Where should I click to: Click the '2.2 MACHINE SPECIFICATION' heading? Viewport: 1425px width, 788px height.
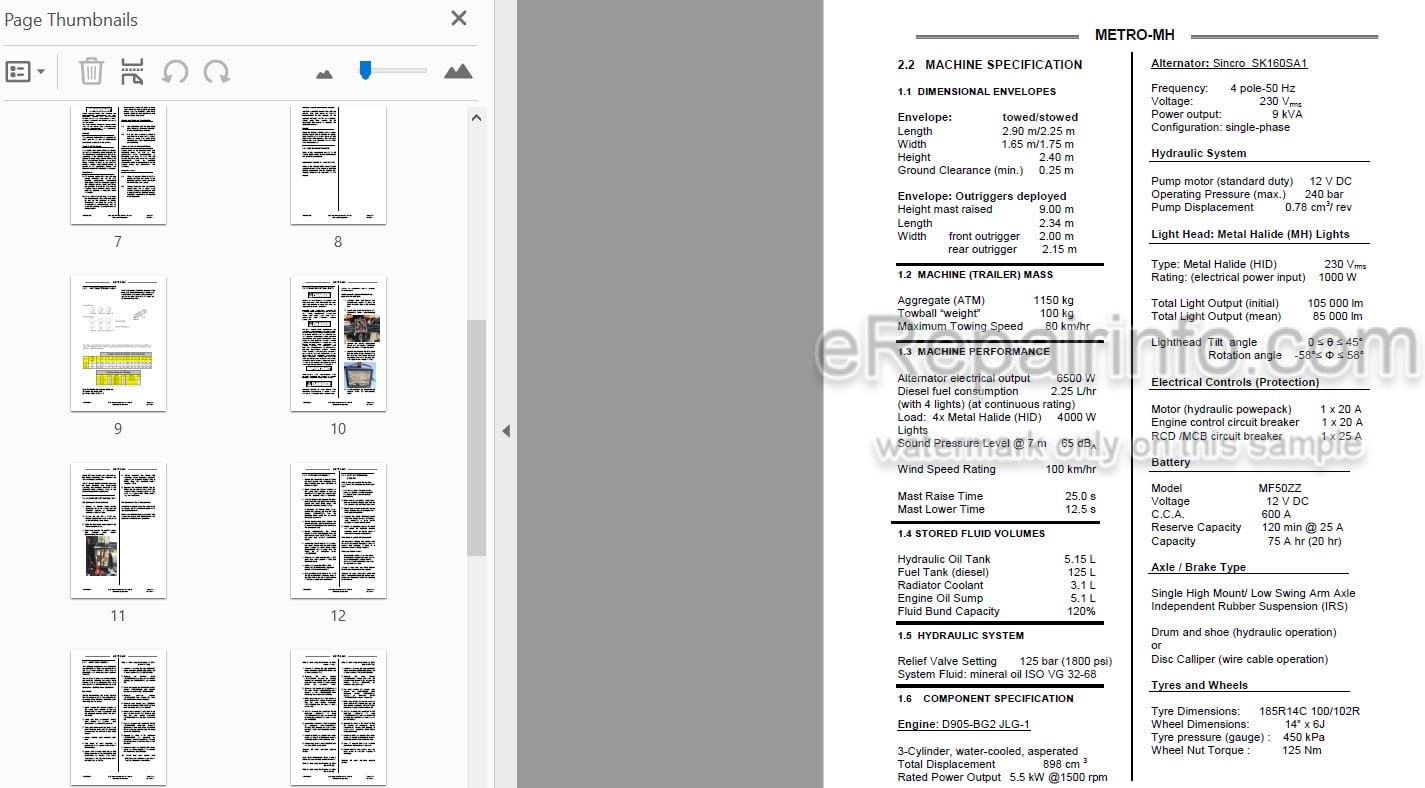(989, 65)
